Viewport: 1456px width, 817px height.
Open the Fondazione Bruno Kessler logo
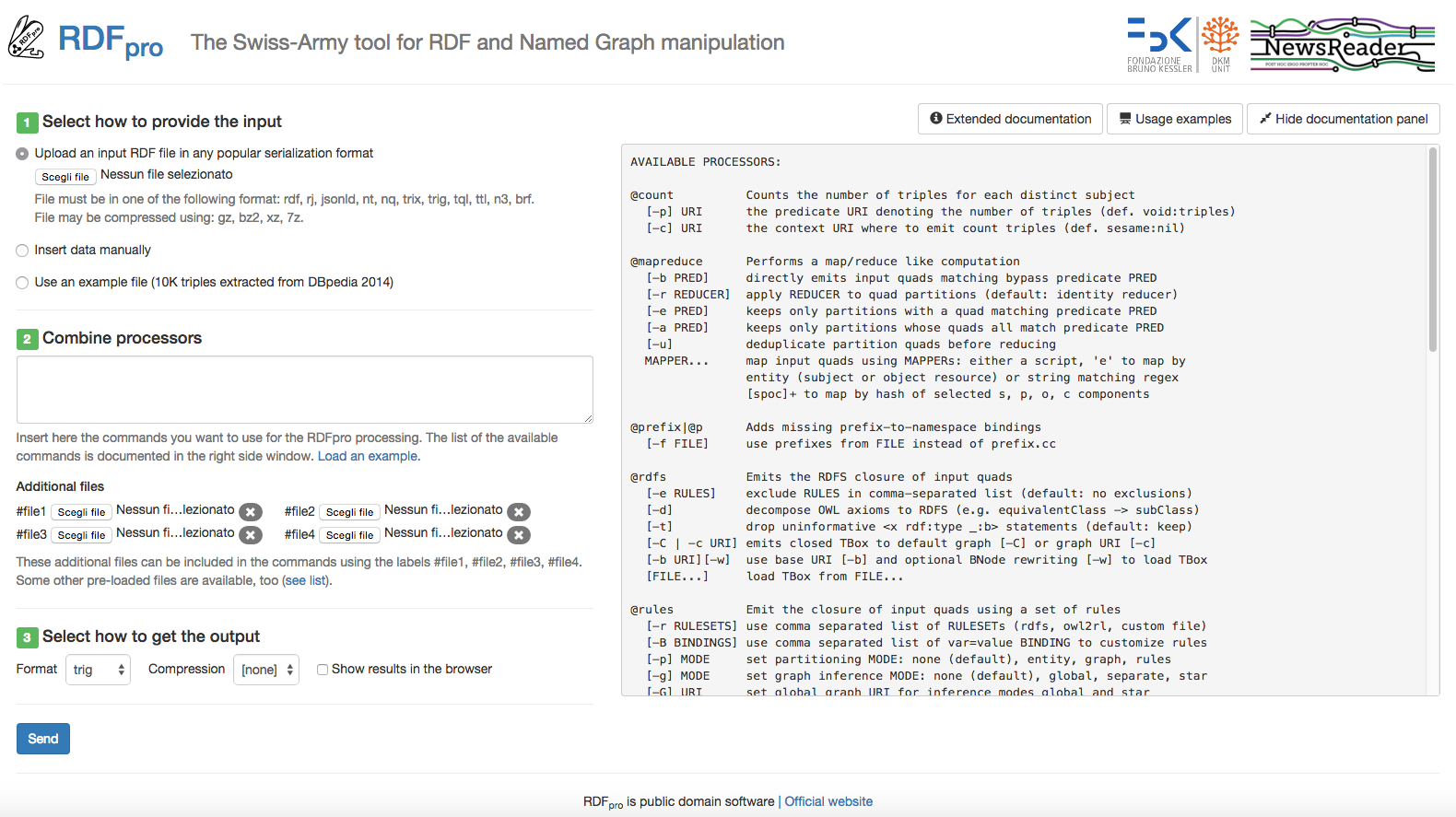[x=1159, y=44]
